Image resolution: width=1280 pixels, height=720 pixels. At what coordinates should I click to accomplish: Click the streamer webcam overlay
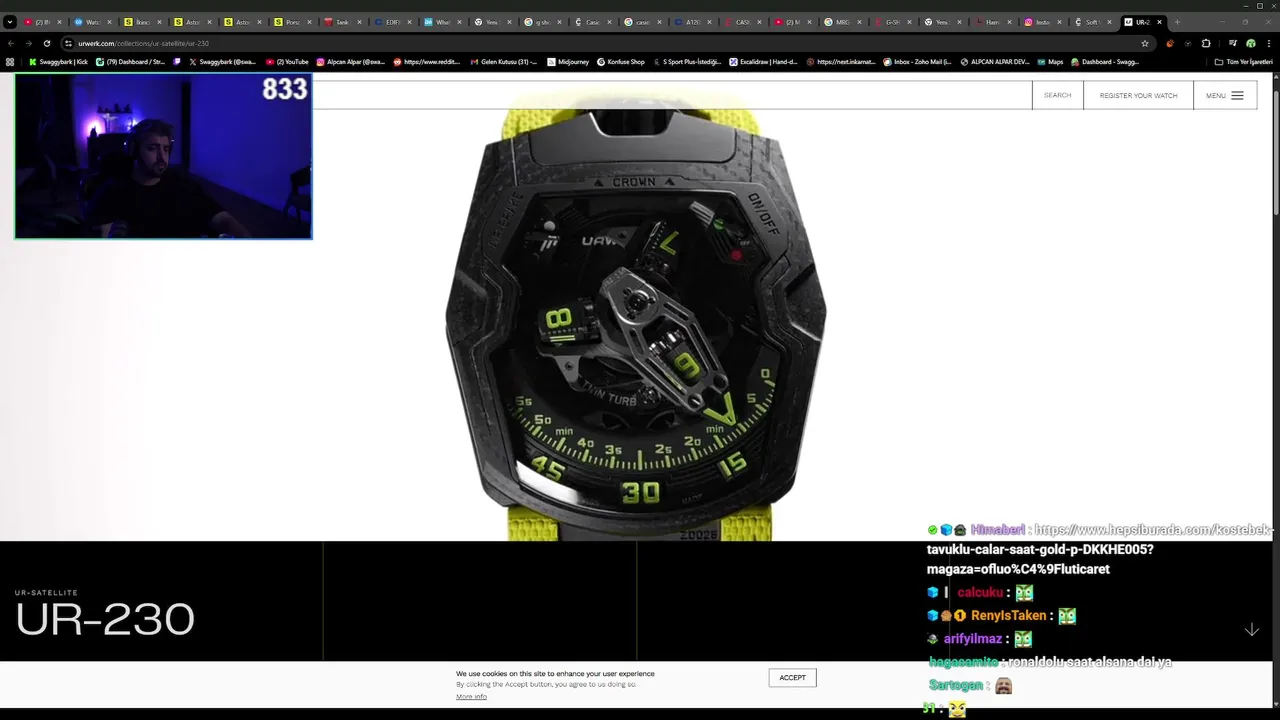pyautogui.click(x=163, y=156)
